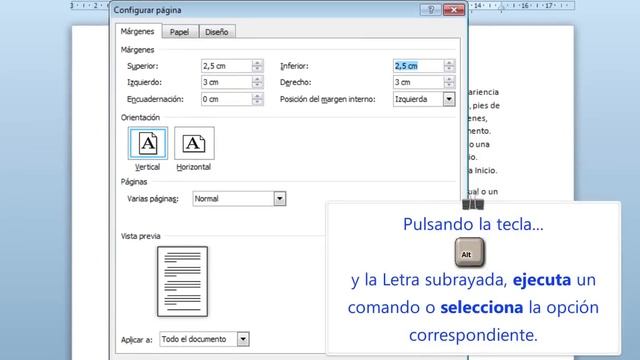This screenshot has width=640, height=360.
Task: Increase the Izquierdo margin with up arrow
Action: 257,79
